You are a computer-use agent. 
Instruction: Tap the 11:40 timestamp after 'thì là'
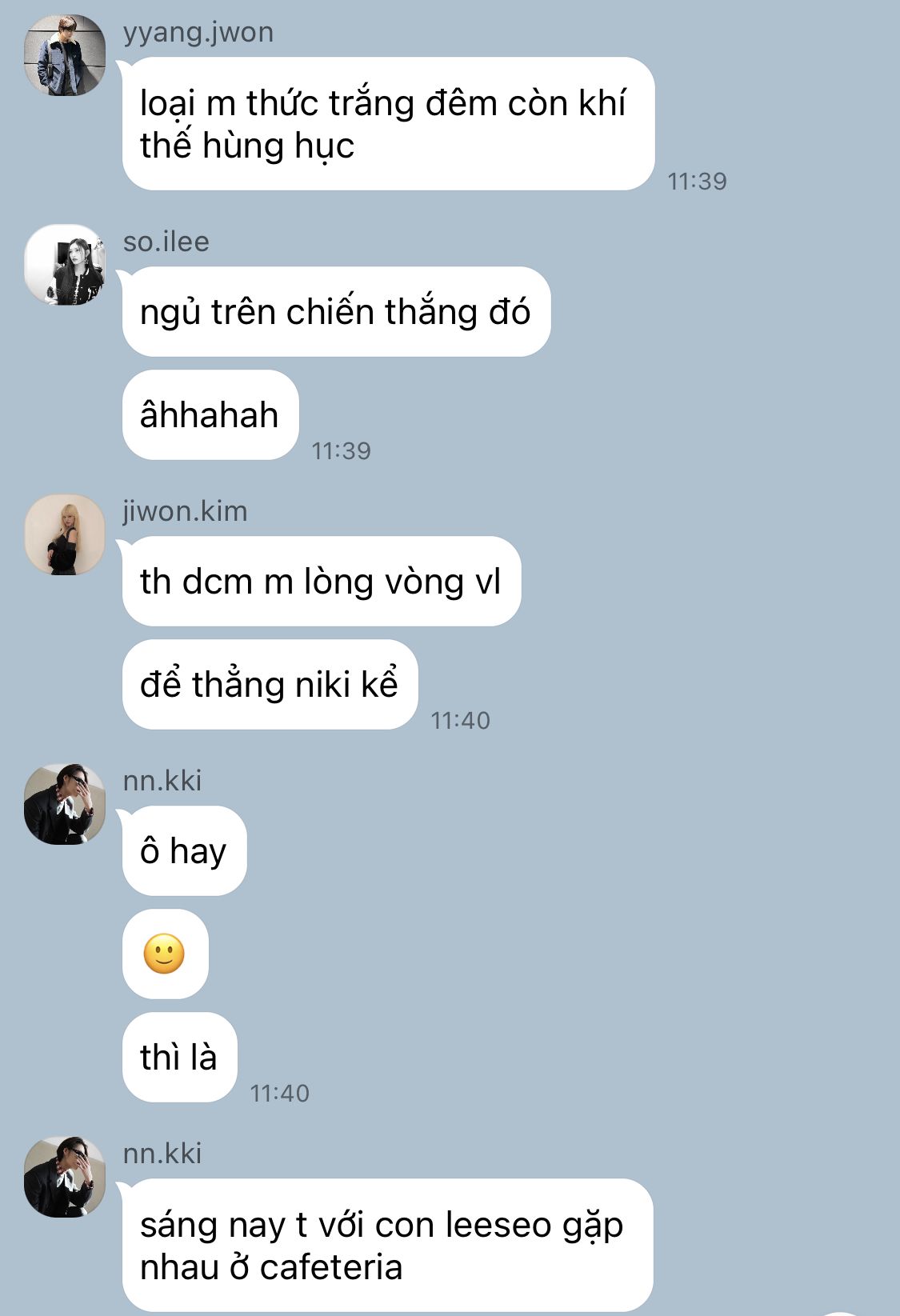[x=279, y=1094]
